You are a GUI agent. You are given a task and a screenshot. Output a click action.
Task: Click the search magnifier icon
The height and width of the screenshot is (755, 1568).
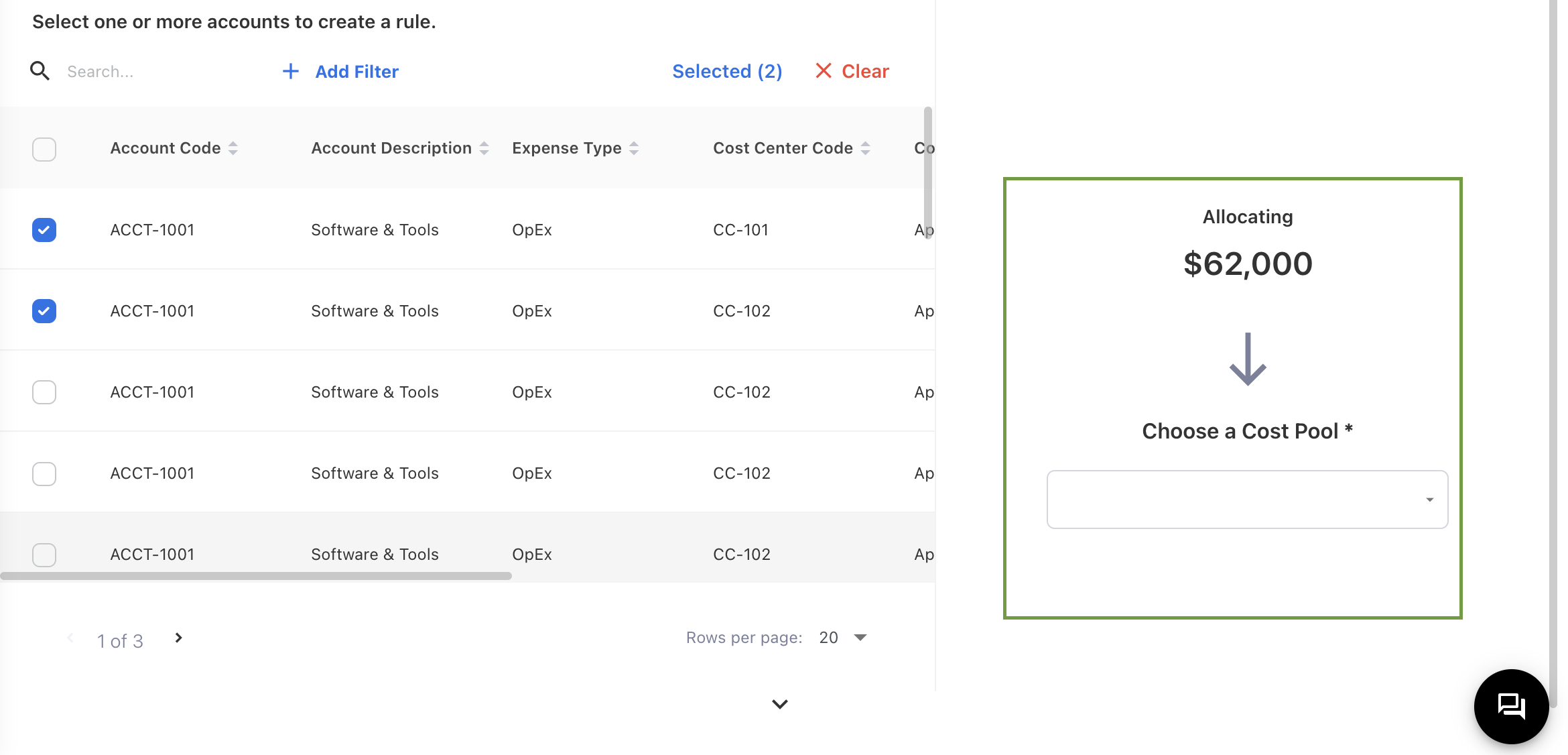pos(40,71)
